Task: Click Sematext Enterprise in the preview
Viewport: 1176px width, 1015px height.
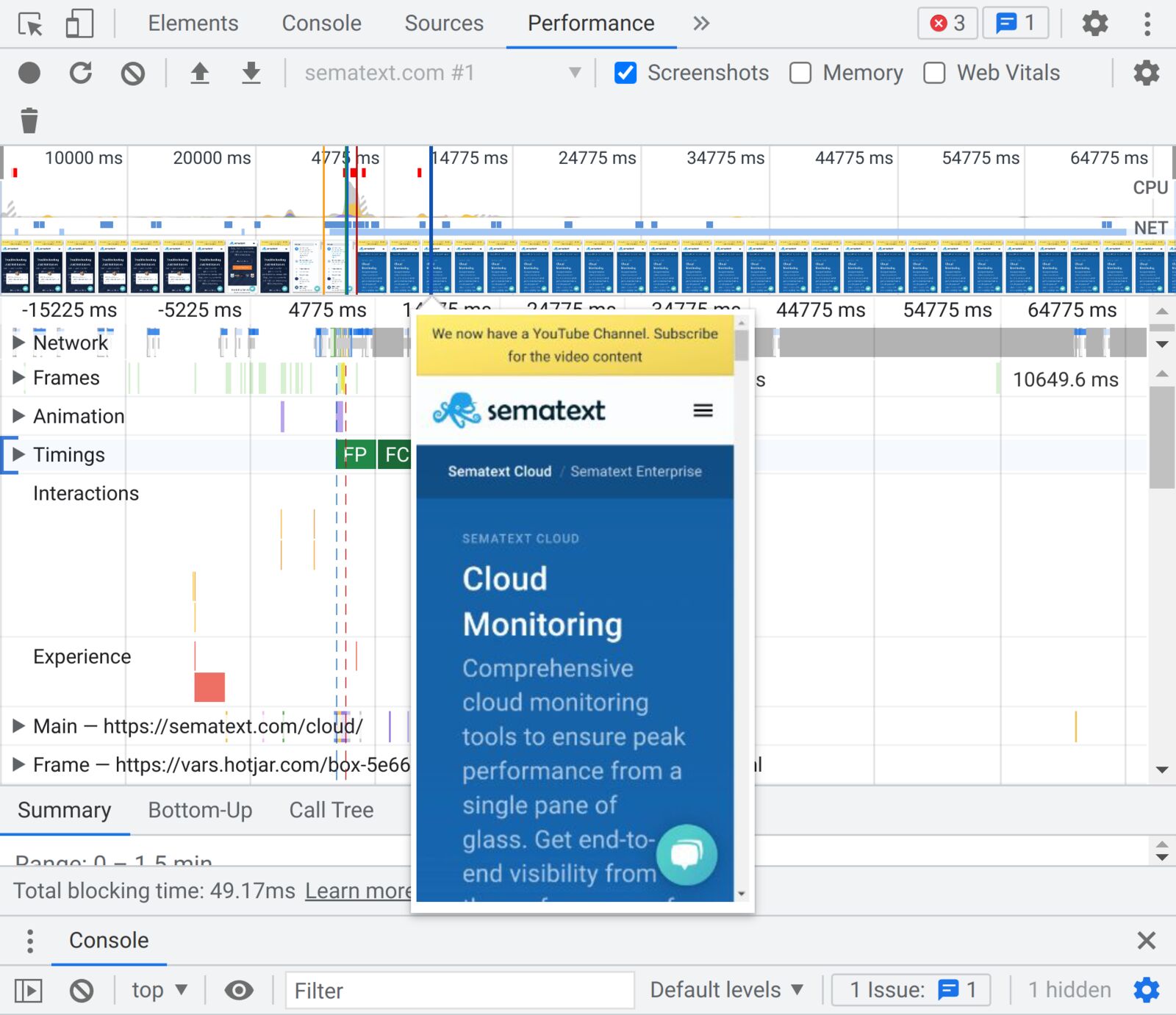Action: pos(636,472)
